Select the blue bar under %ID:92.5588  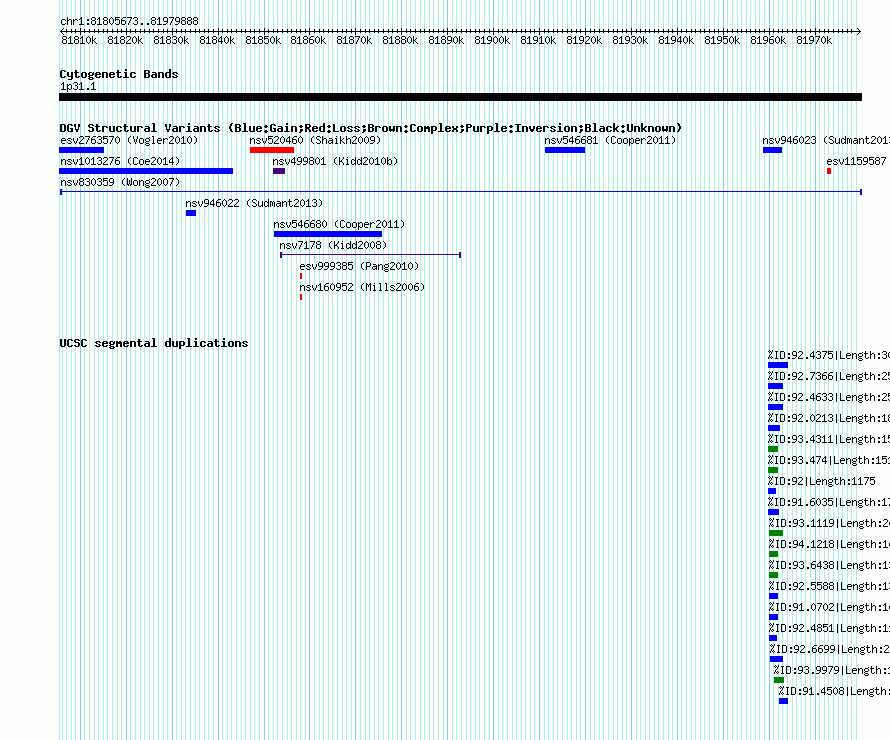click(x=774, y=596)
